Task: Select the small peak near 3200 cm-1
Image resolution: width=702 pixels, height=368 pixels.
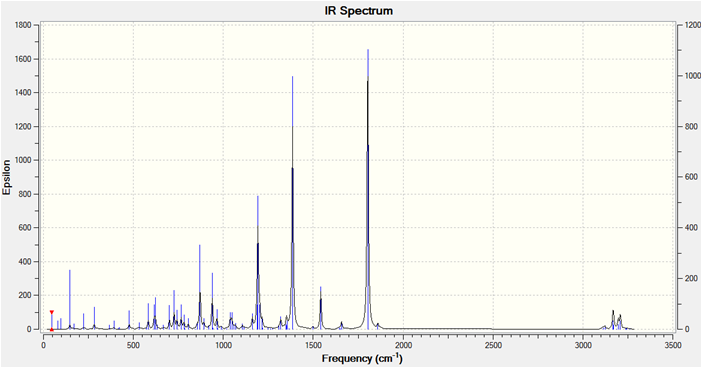Action: click(620, 322)
